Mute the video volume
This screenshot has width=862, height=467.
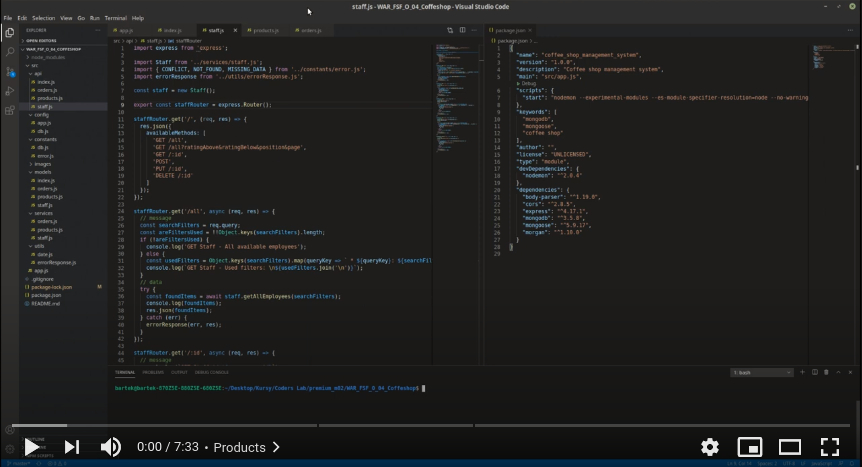[x=110, y=447]
